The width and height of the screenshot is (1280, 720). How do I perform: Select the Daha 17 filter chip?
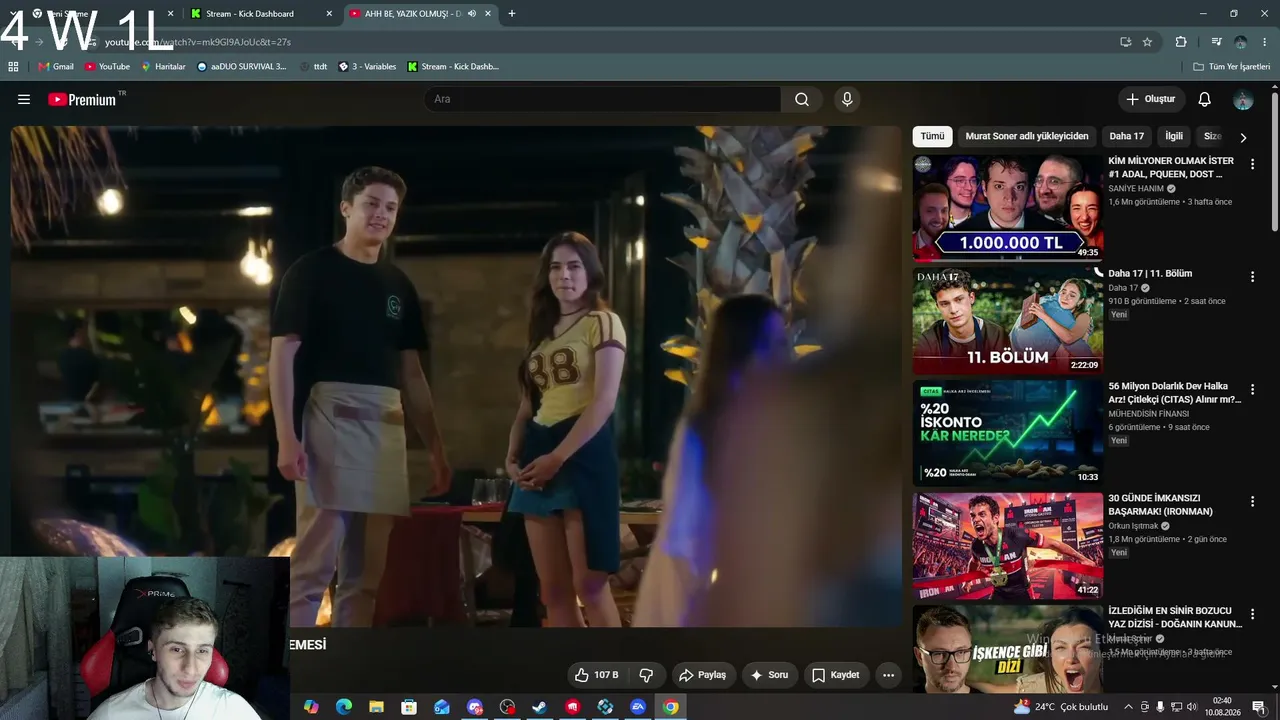coord(1126,136)
